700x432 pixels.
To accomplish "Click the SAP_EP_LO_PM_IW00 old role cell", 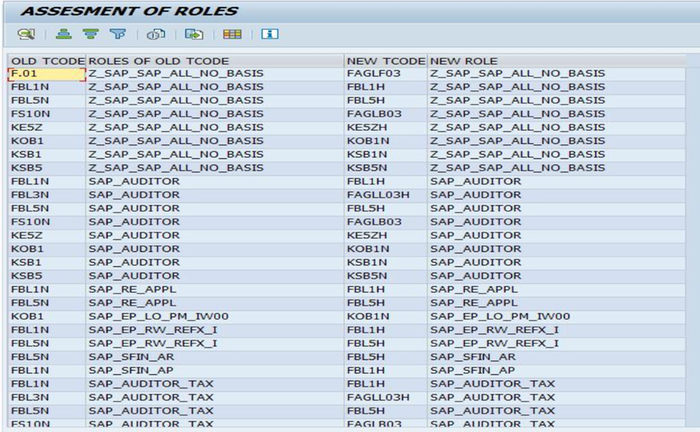I will pyautogui.click(x=154, y=316).
